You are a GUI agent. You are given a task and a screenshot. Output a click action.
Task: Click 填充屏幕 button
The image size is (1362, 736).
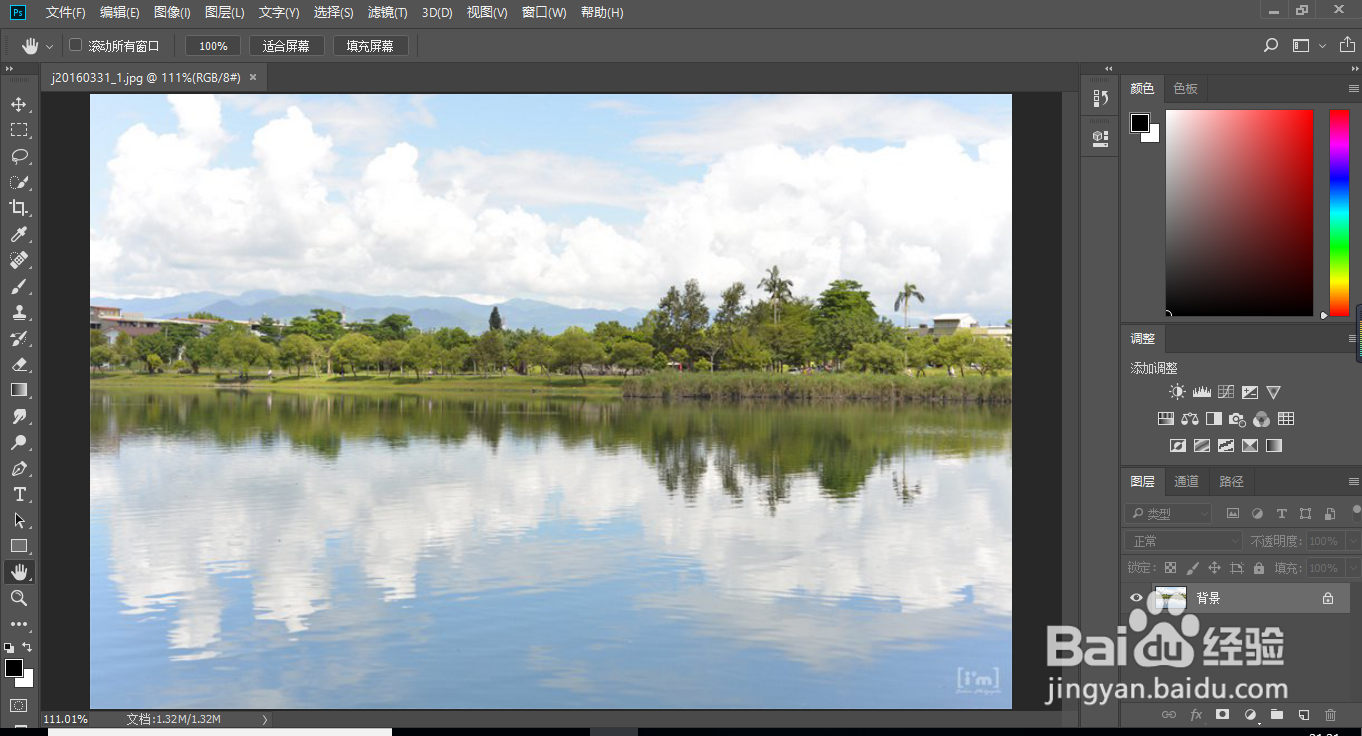pos(371,46)
